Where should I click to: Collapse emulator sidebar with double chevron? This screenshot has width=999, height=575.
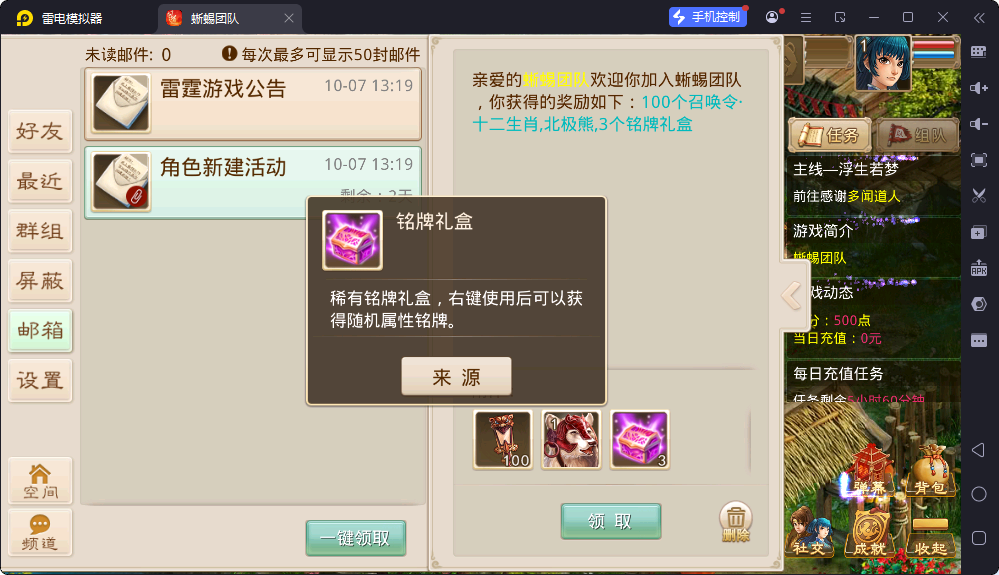(x=979, y=18)
